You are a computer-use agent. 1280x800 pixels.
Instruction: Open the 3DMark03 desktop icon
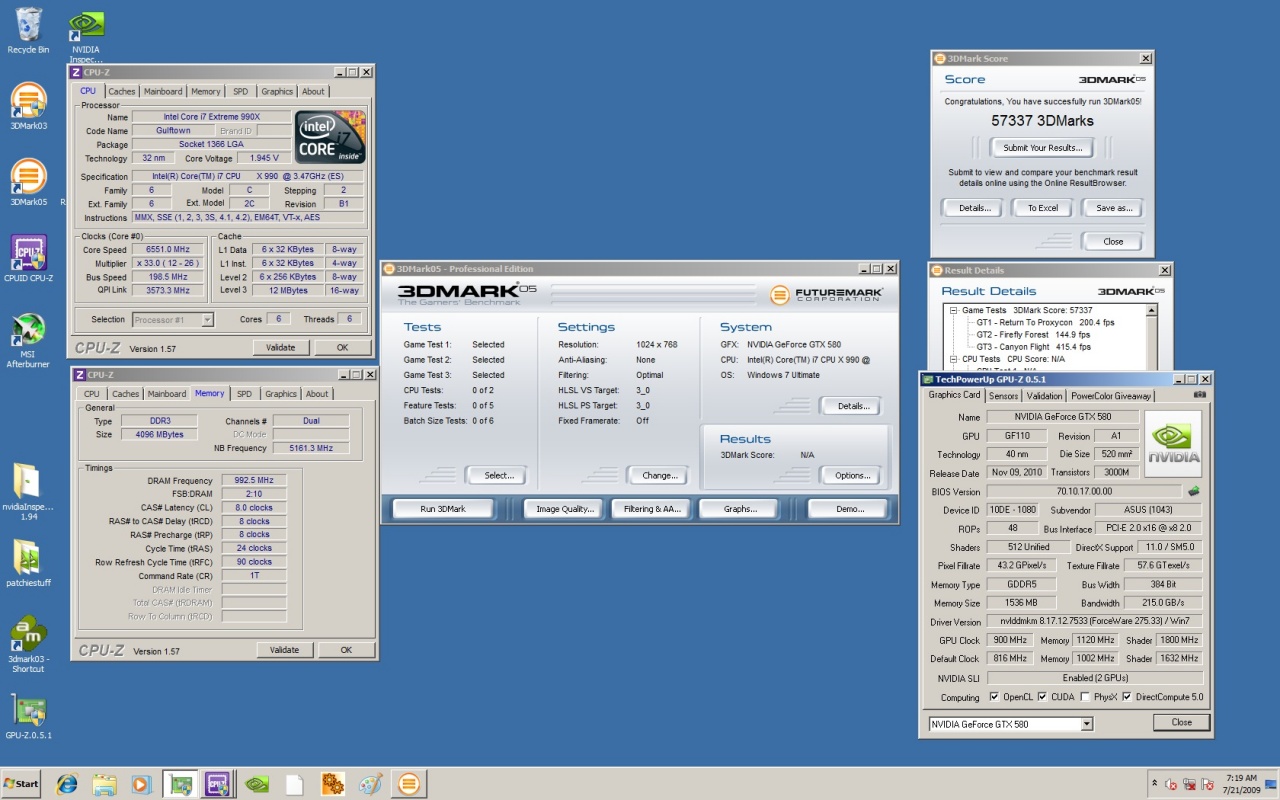[28, 101]
